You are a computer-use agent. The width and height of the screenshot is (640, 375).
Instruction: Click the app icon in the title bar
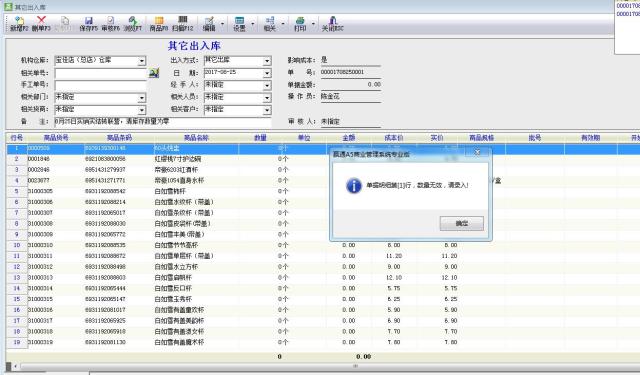click(x=8, y=7)
